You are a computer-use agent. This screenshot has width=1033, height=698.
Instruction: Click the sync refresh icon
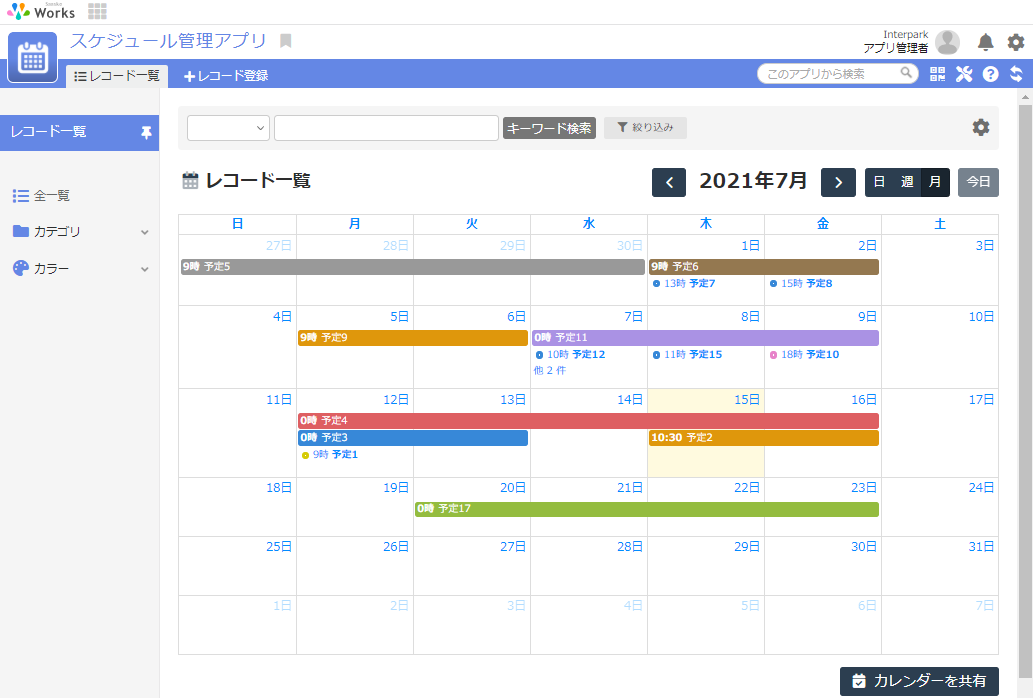pyautogui.click(x=1017, y=74)
